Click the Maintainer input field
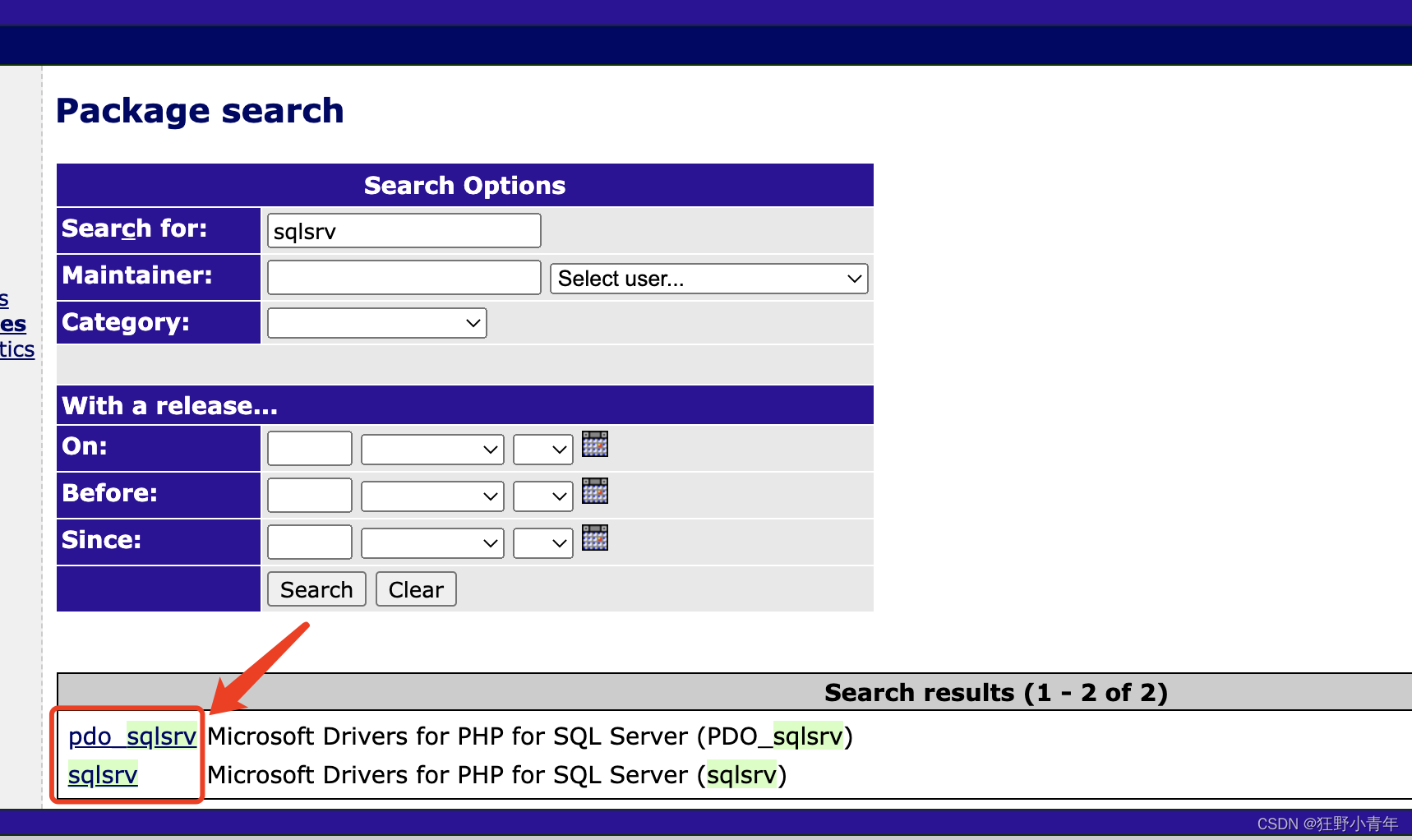The image size is (1412, 840). point(403,277)
